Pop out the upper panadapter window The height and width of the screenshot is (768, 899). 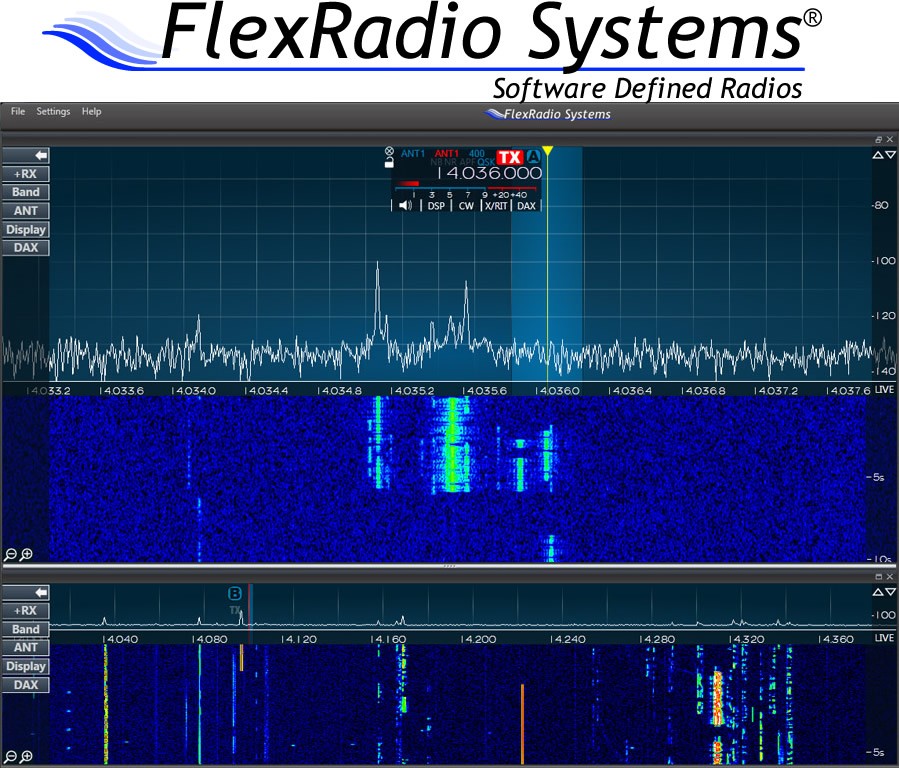tap(879, 139)
